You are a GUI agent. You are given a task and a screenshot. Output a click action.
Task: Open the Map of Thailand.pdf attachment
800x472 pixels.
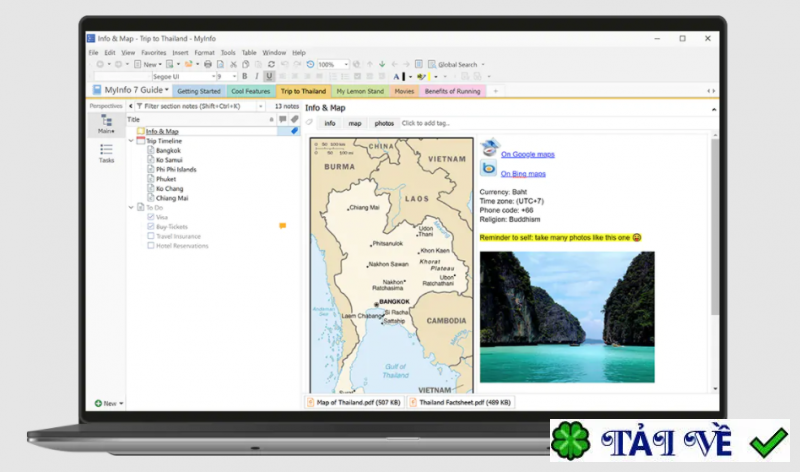point(354,402)
